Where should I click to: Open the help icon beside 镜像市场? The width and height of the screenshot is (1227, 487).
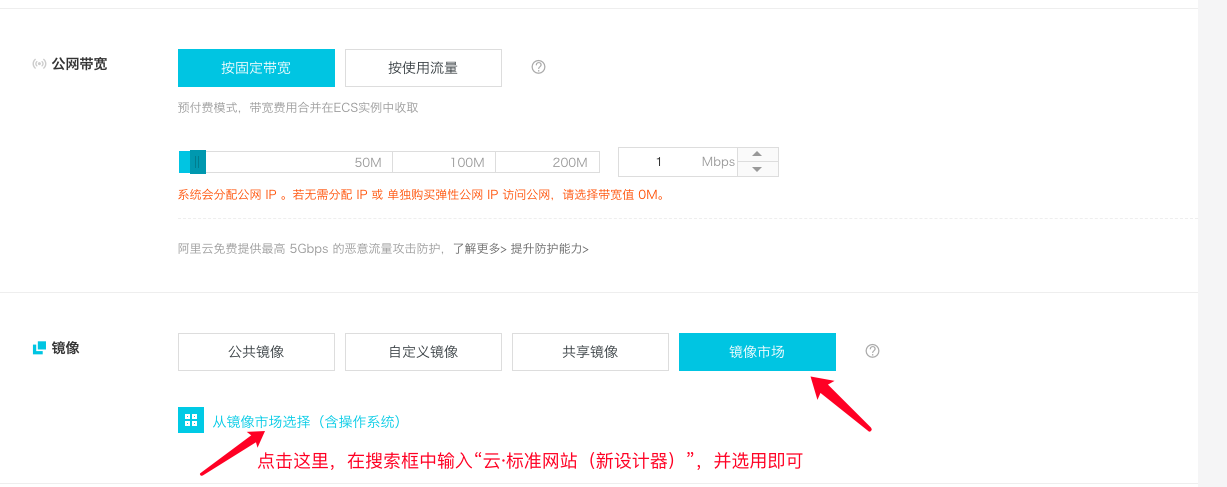point(872,351)
